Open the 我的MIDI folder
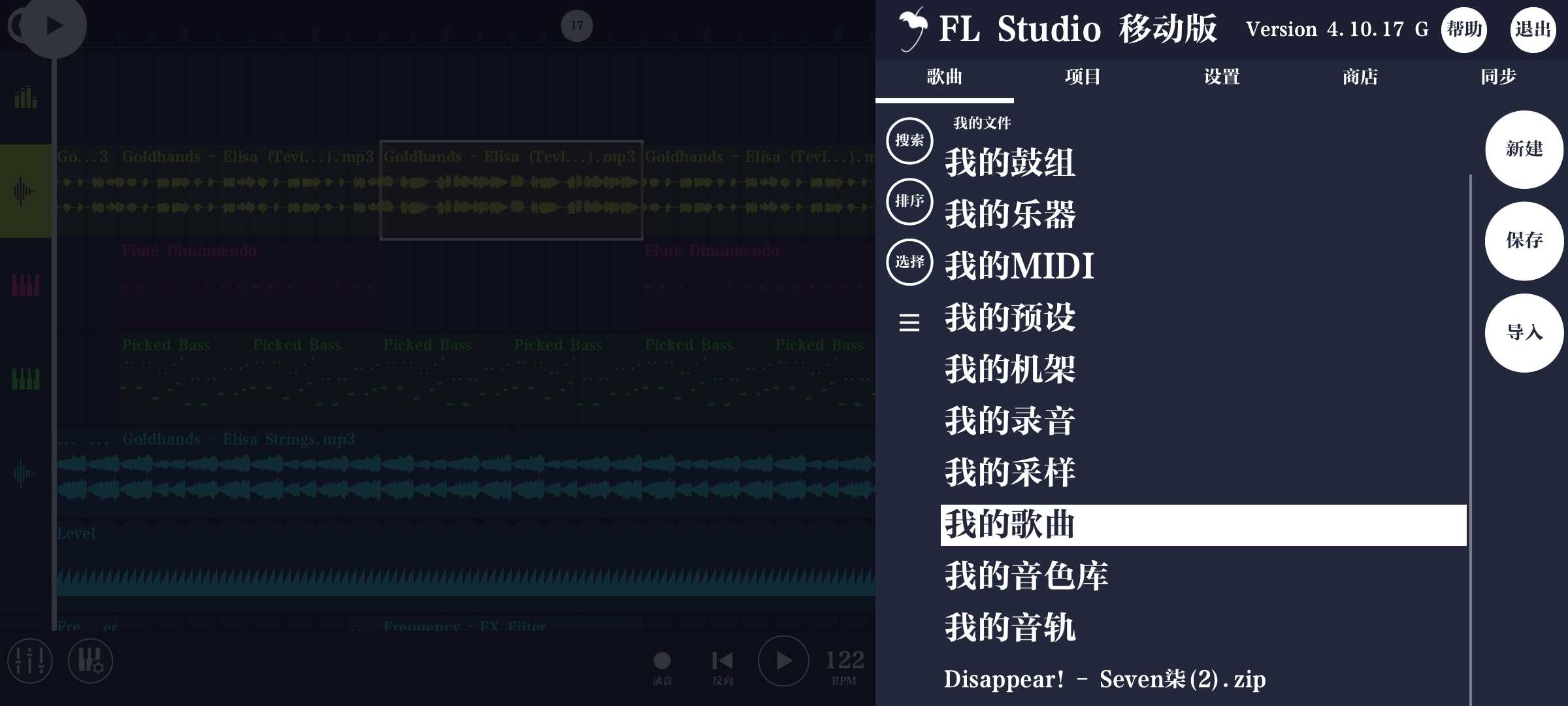This screenshot has height=706, width=1568. (x=1203, y=265)
